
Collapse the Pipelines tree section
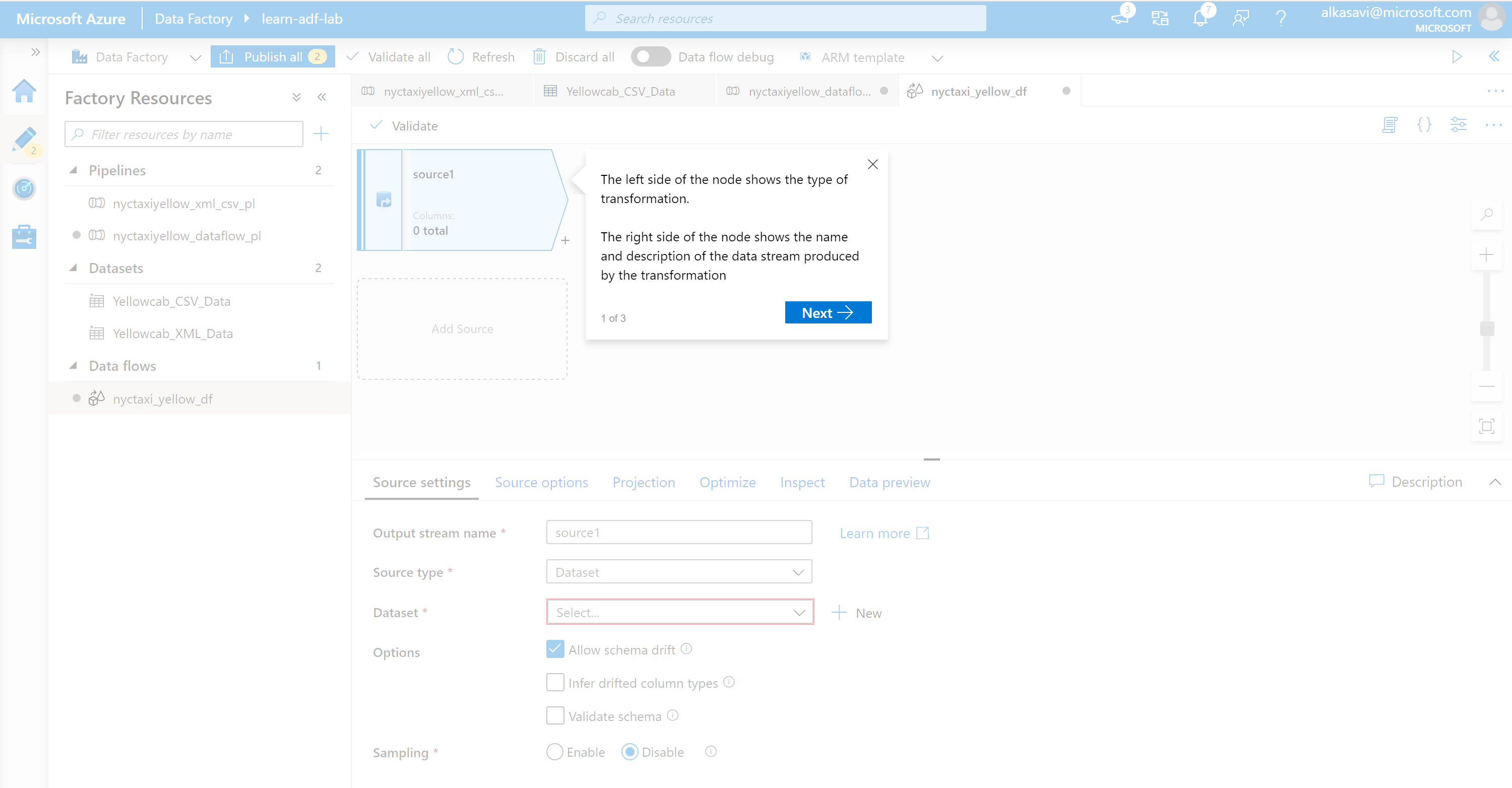(74, 170)
